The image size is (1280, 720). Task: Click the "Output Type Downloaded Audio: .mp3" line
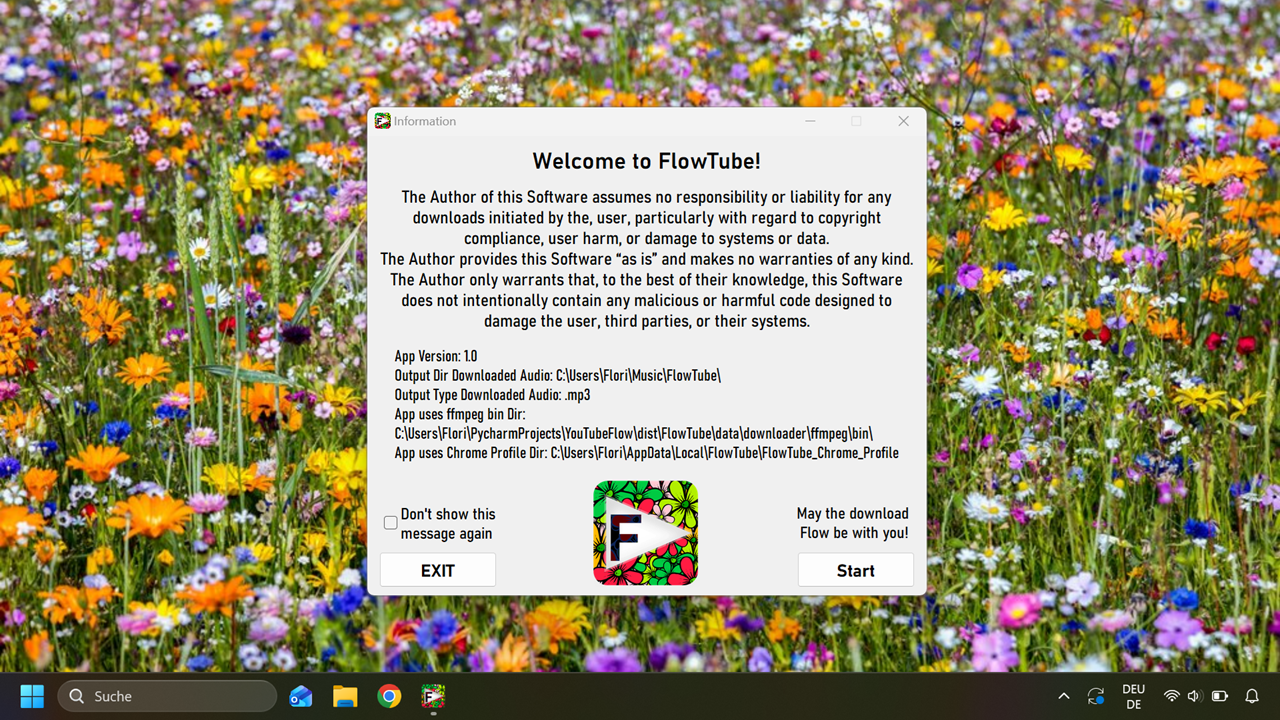492,395
